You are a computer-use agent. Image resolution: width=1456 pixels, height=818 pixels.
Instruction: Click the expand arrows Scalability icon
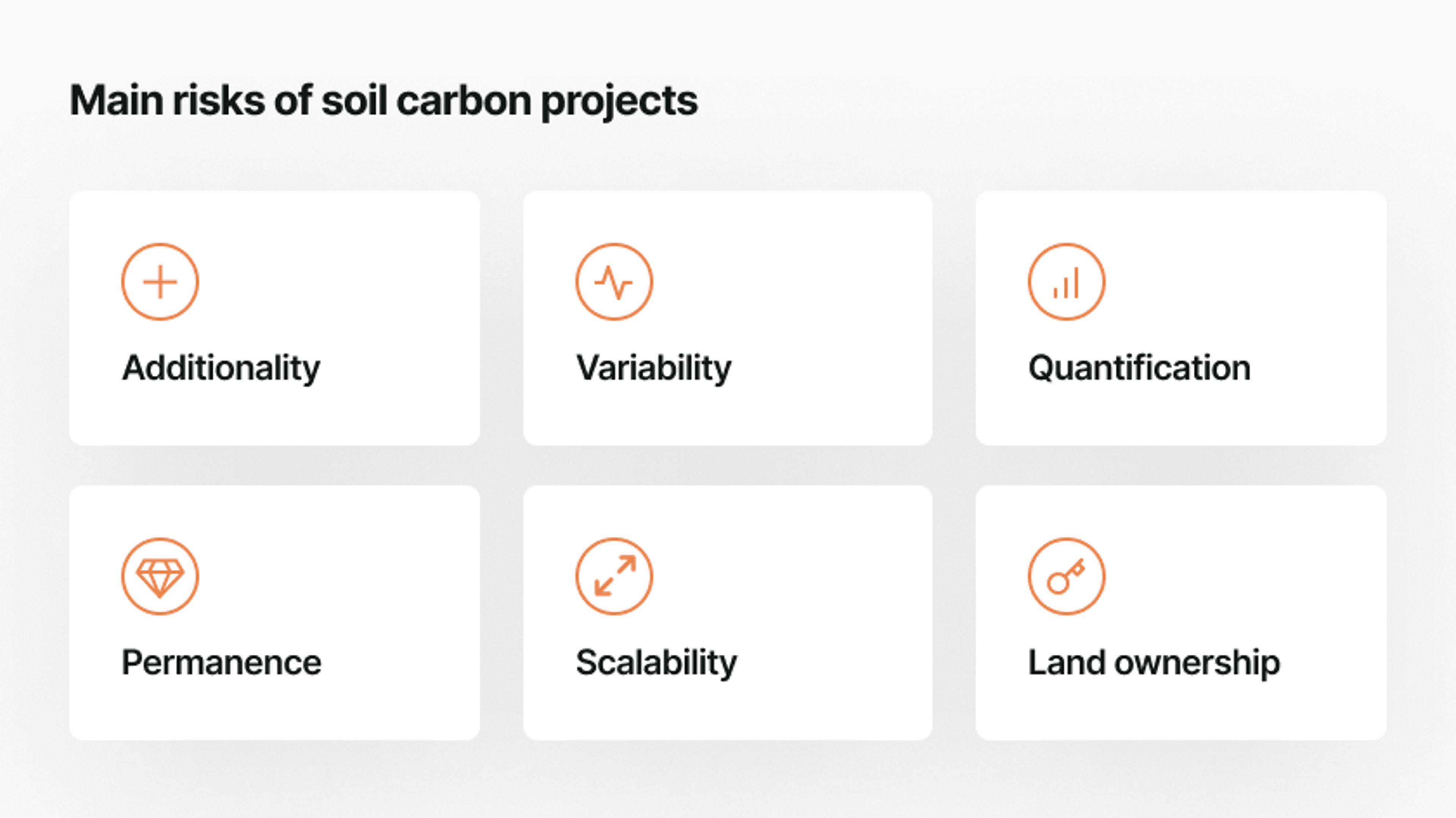pyautogui.click(x=614, y=576)
